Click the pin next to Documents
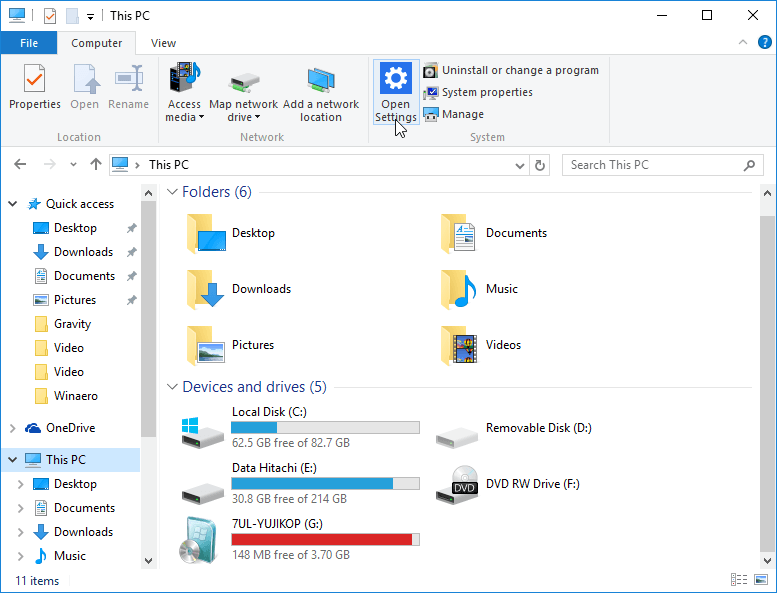 131,276
